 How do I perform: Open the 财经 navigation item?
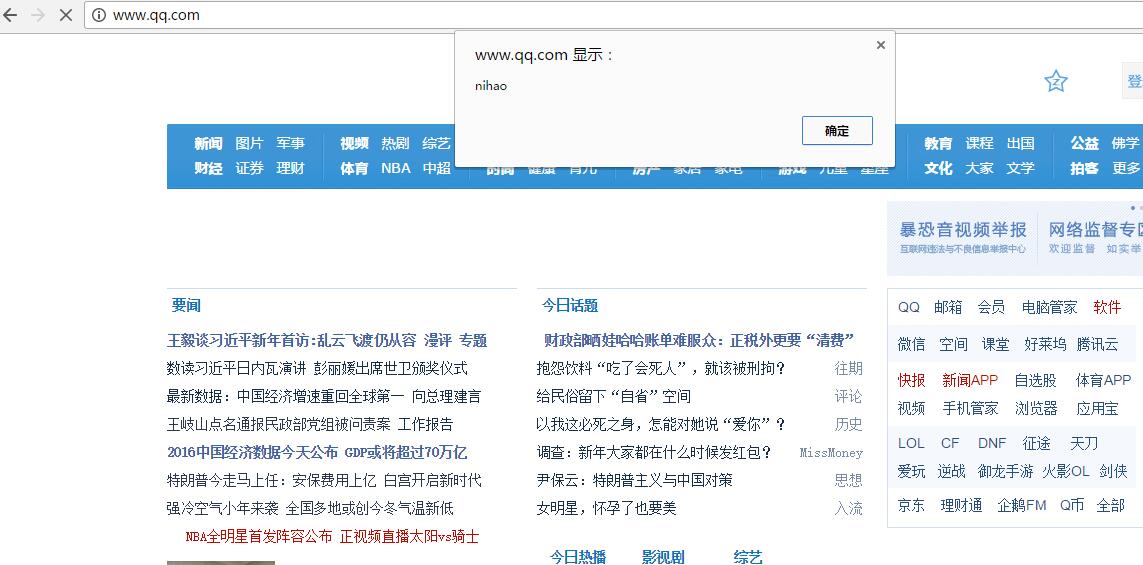tap(208, 168)
